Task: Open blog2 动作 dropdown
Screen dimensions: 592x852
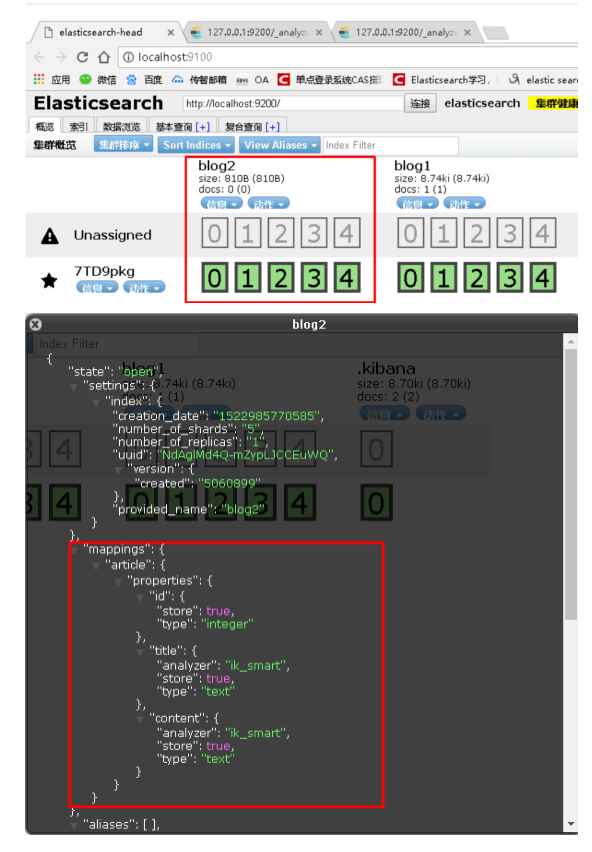Action: click(269, 204)
